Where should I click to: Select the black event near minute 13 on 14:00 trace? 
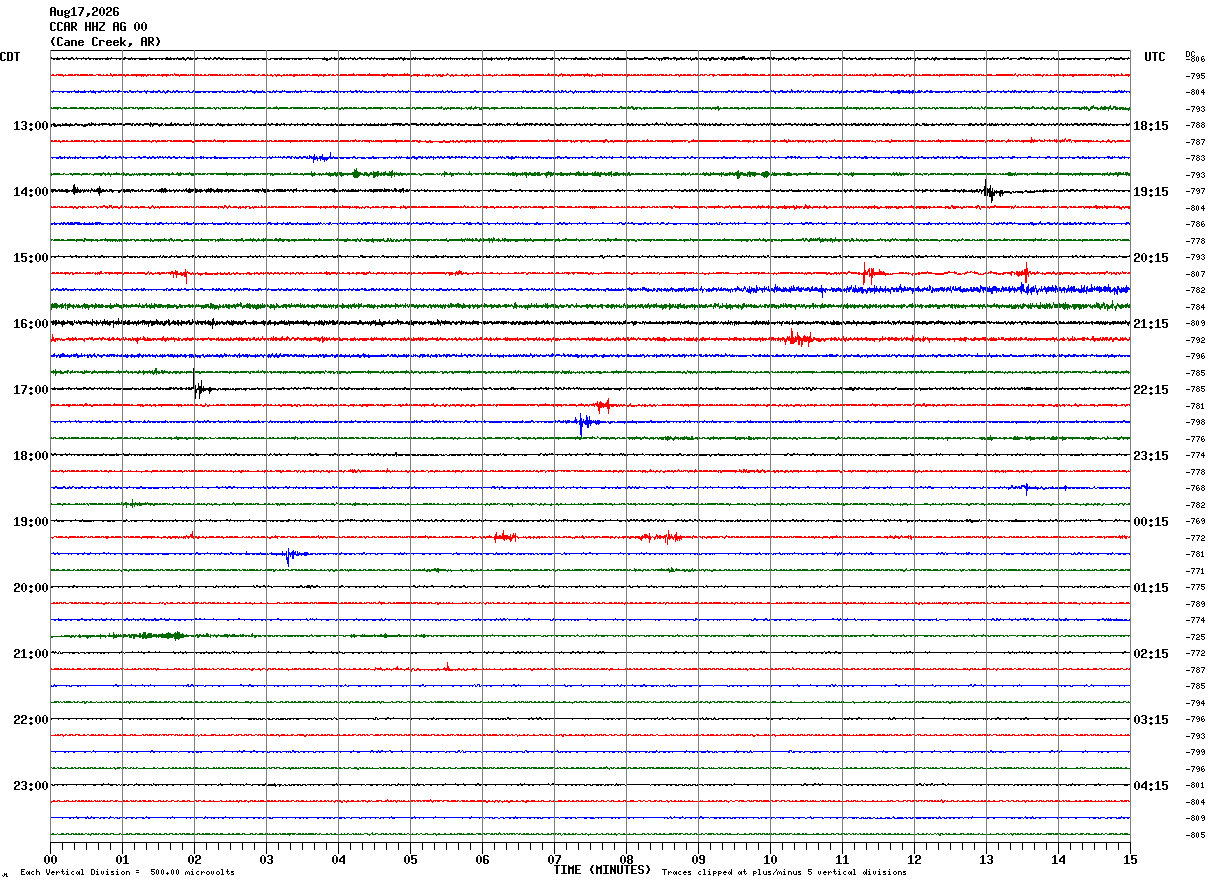(x=991, y=190)
